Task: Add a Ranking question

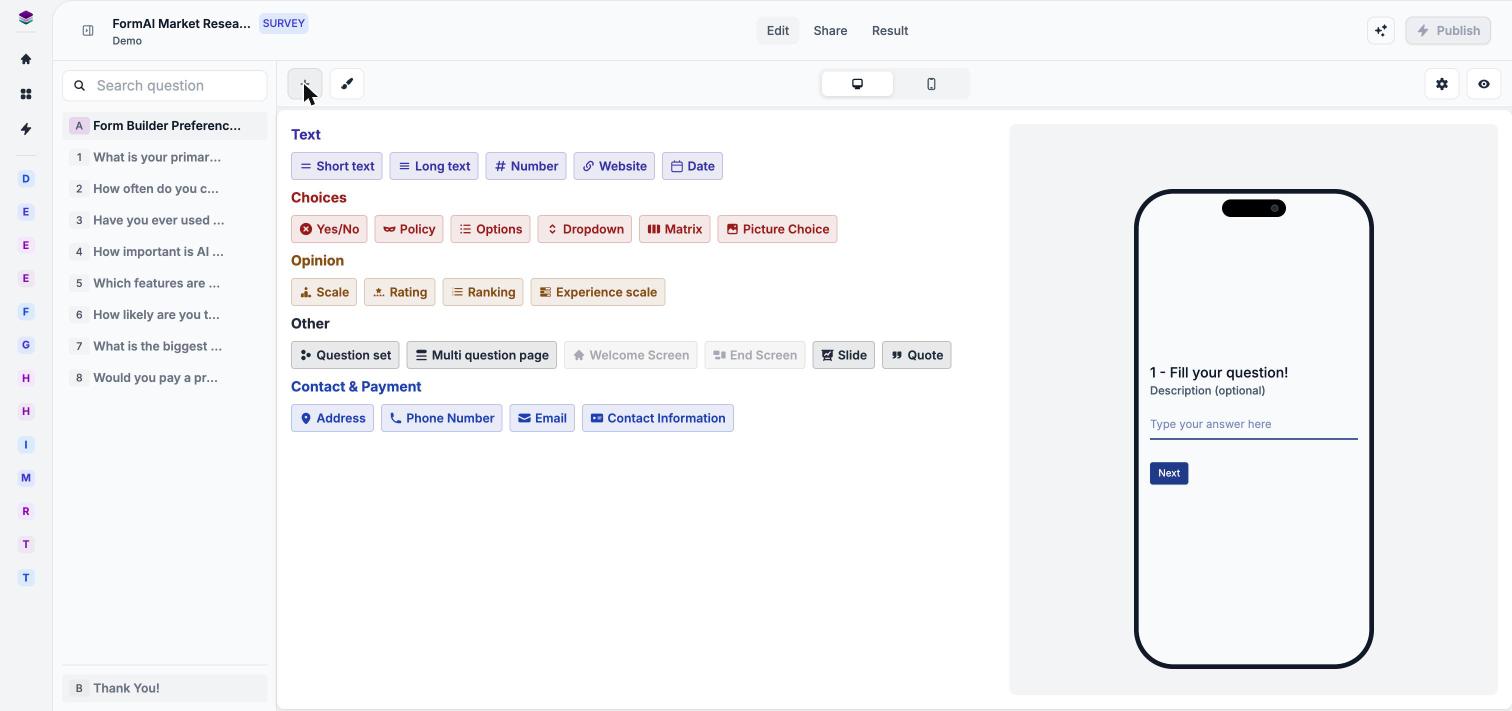Action: point(483,292)
